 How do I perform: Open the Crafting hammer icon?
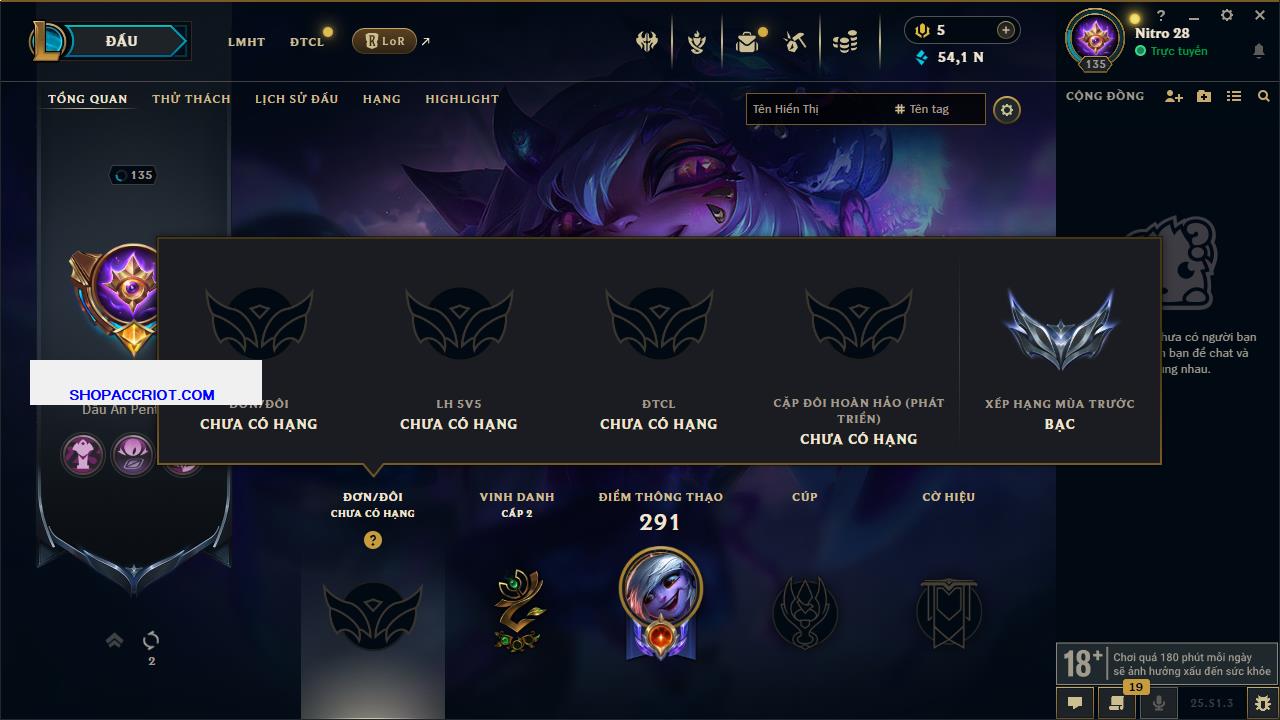[795, 42]
